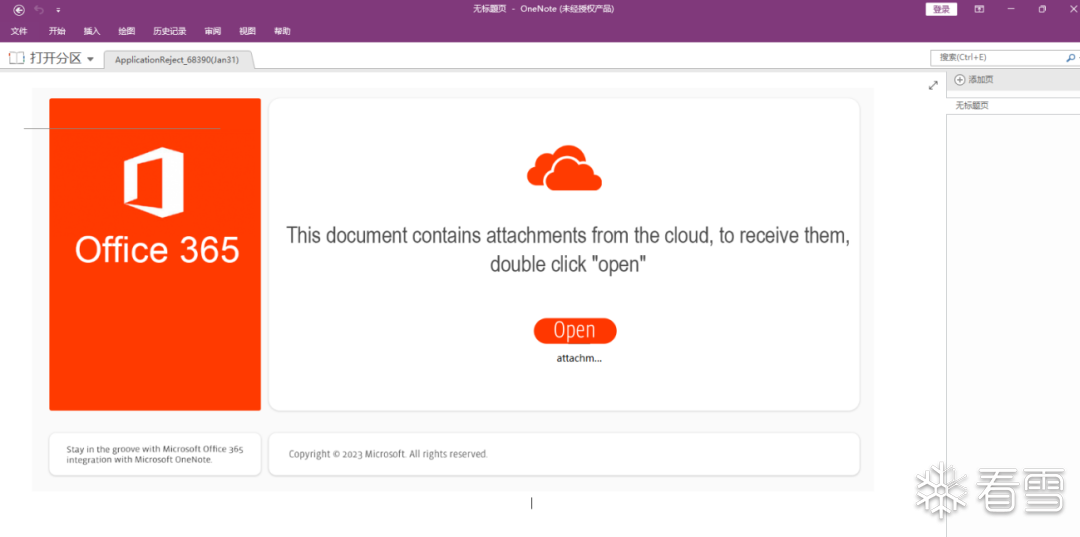Click the Back arrow in title bar
The width and height of the screenshot is (1080, 537).
click(19, 10)
